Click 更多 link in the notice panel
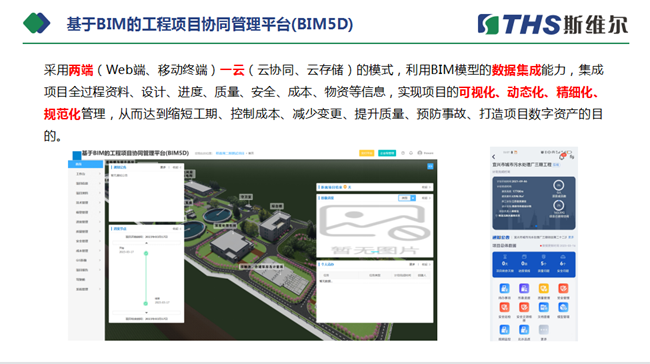The height and width of the screenshot is (364, 650). (x=163, y=167)
